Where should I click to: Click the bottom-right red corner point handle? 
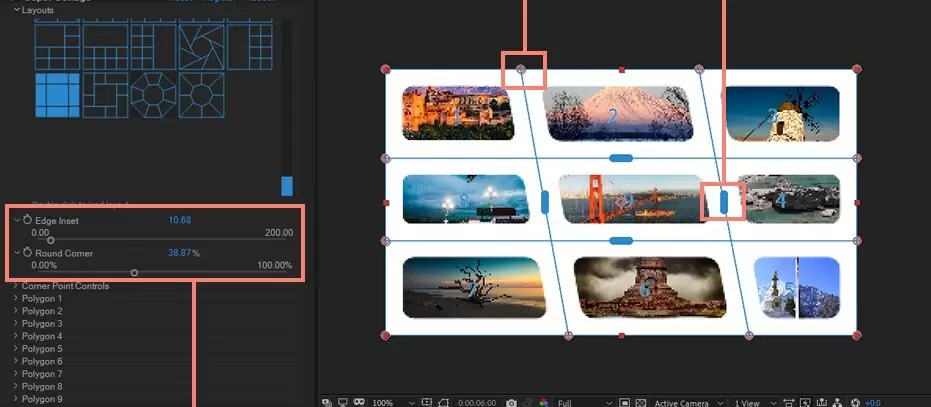(857, 336)
